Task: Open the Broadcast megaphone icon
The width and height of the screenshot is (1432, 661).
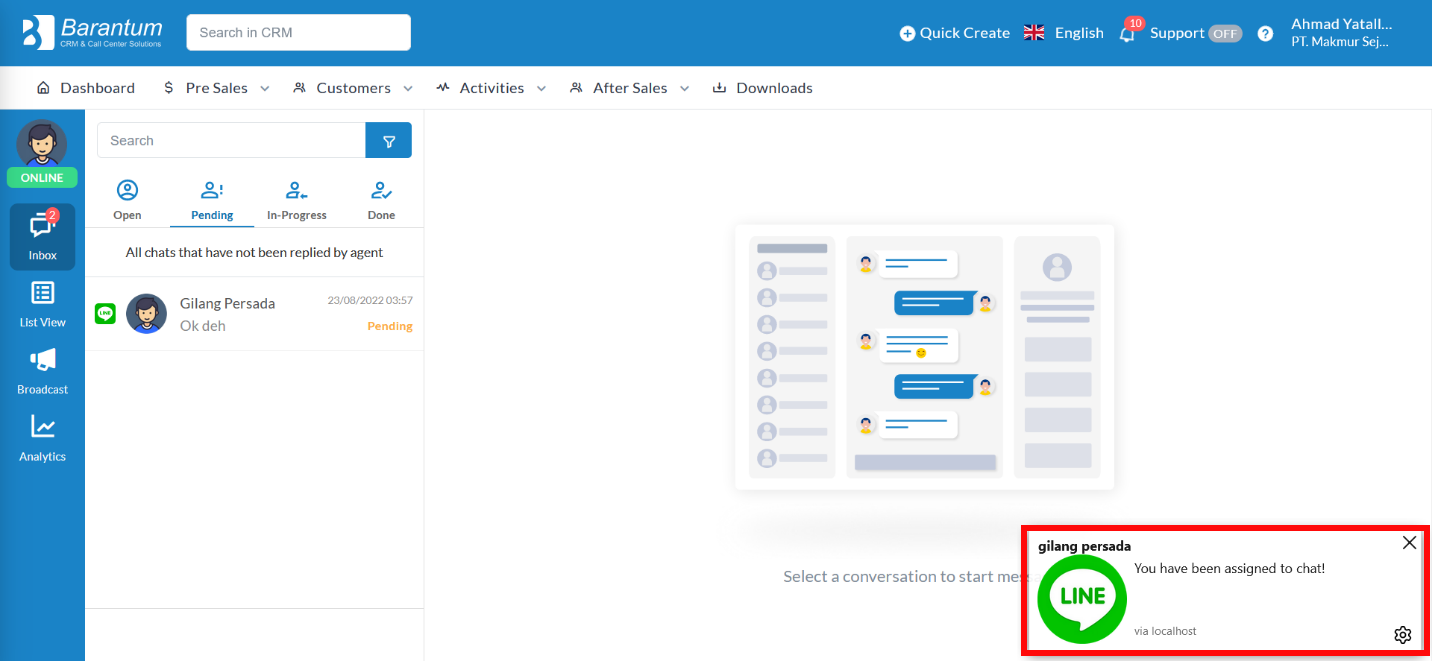Action: 42,371
